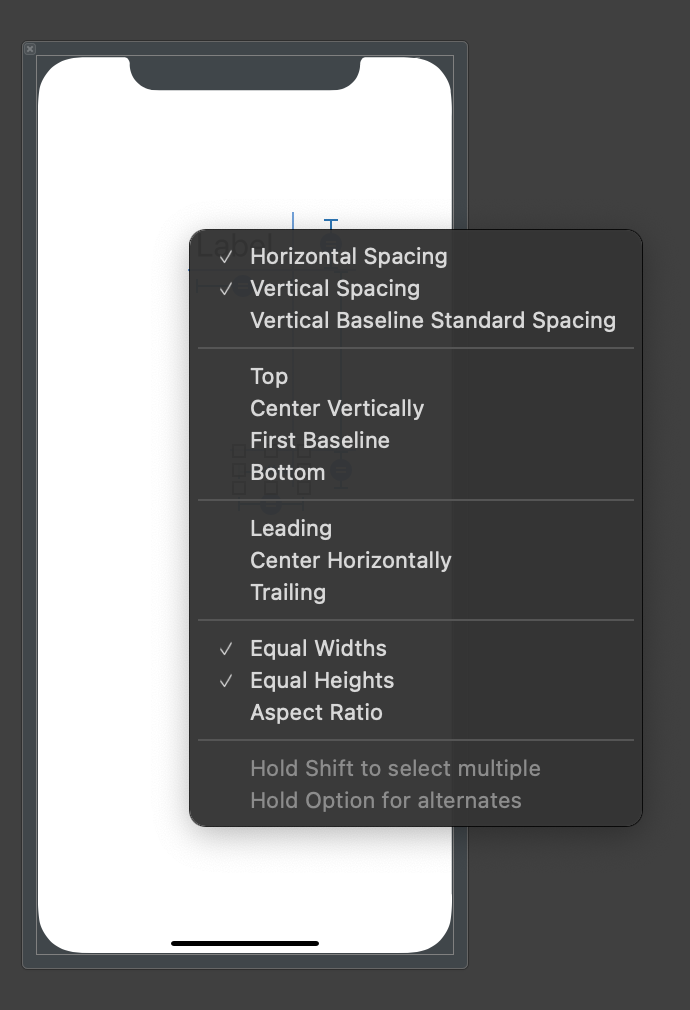Select the Aspect Ratio constraint
The height and width of the screenshot is (1010, 690).
tap(316, 712)
